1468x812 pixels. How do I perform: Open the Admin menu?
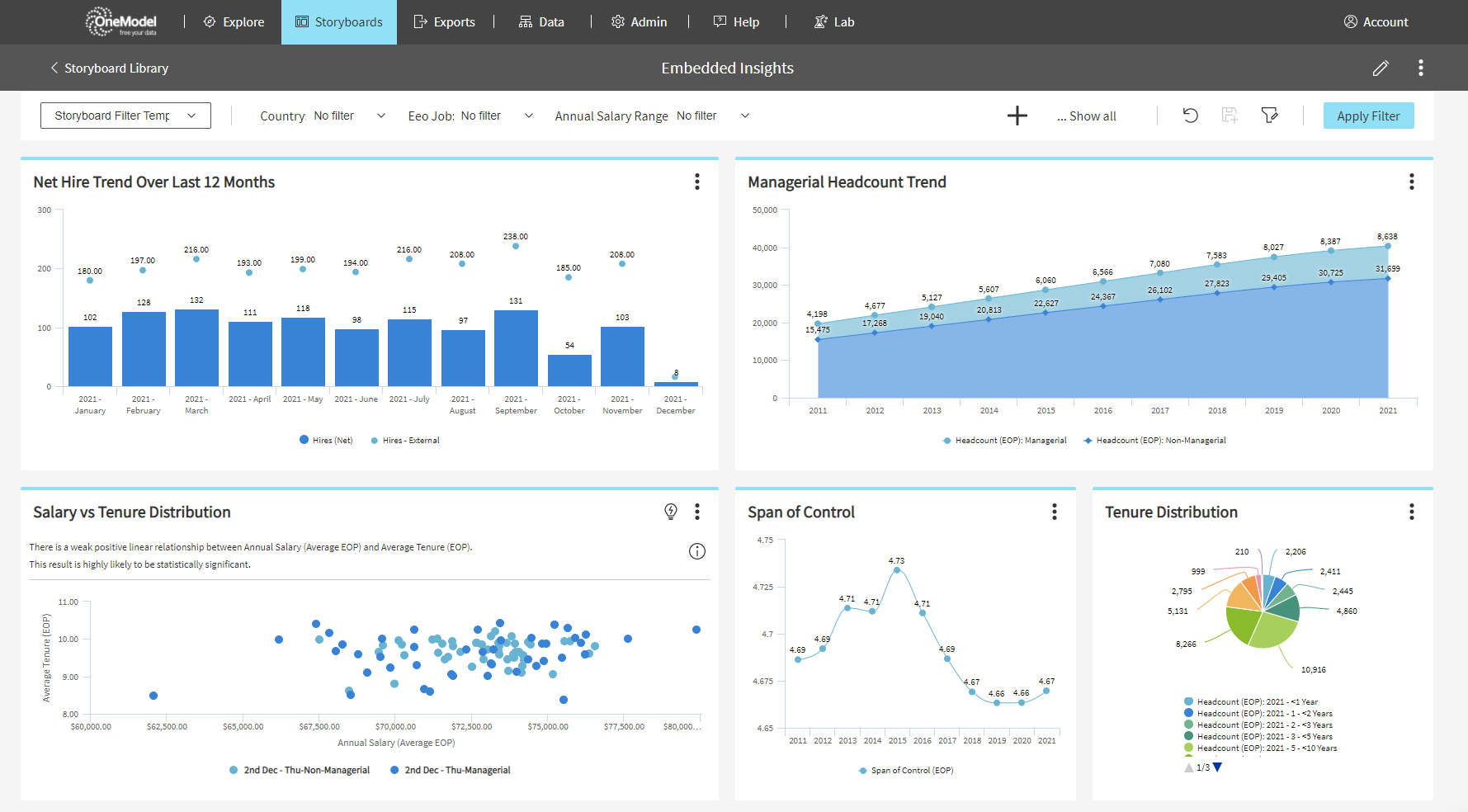(640, 21)
